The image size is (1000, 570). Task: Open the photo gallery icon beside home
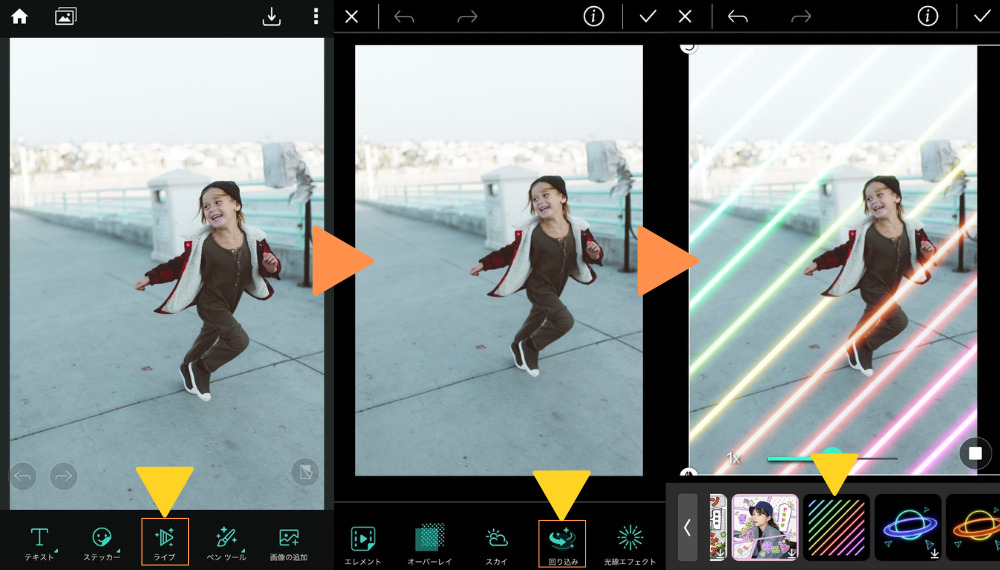66,17
